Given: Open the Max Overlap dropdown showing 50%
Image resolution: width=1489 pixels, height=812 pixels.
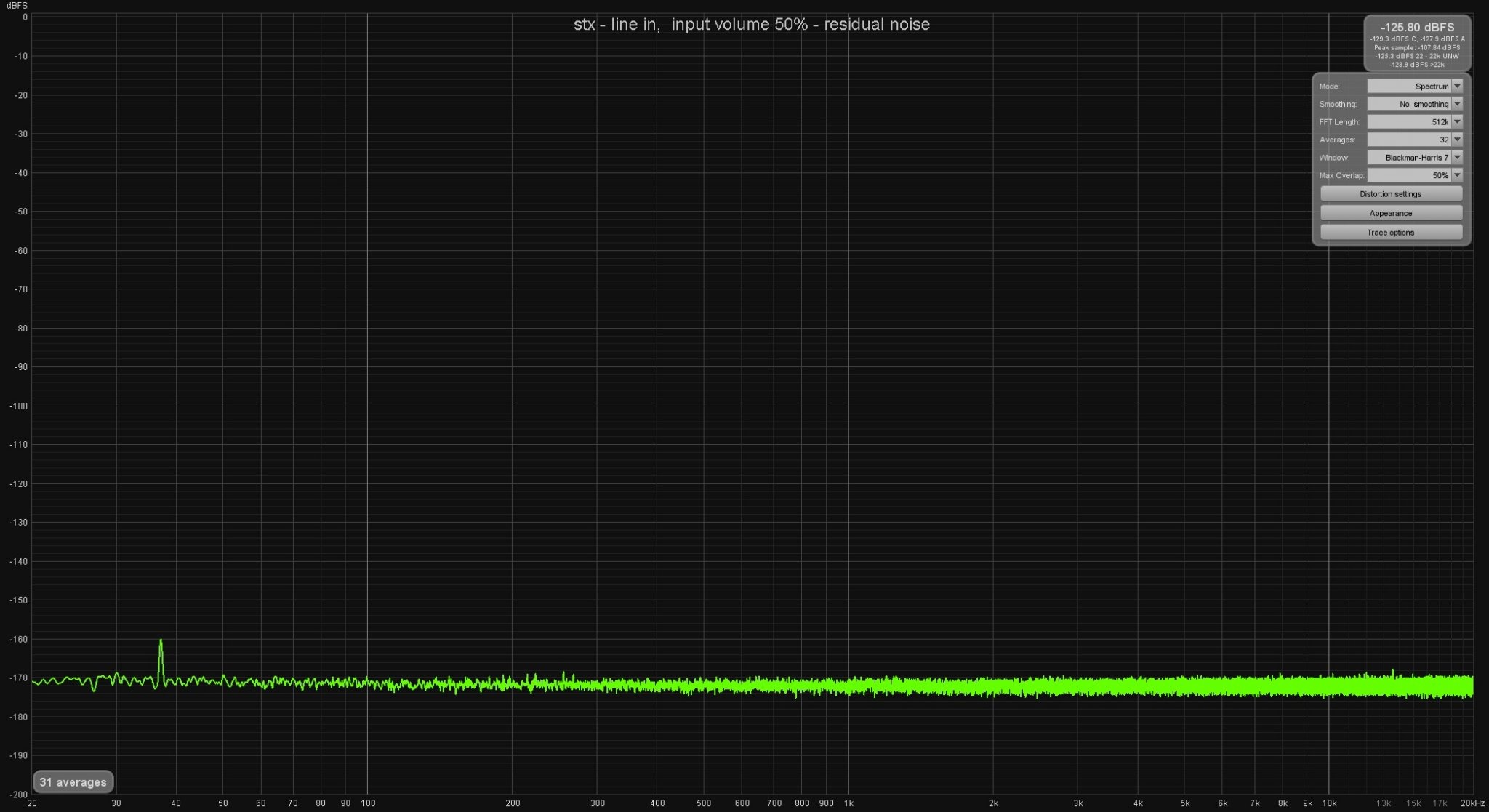Looking at the screenshot, I should tap(1414, 175).
